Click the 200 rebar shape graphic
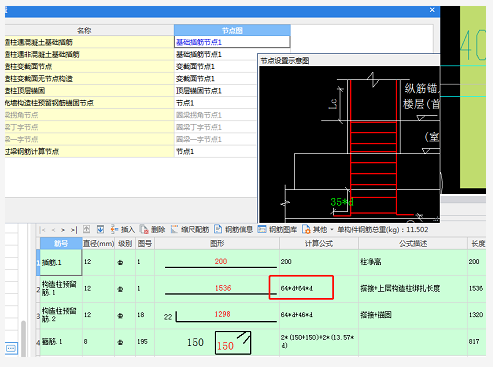This screenshot has height=367, width=493. click(221, 263)
